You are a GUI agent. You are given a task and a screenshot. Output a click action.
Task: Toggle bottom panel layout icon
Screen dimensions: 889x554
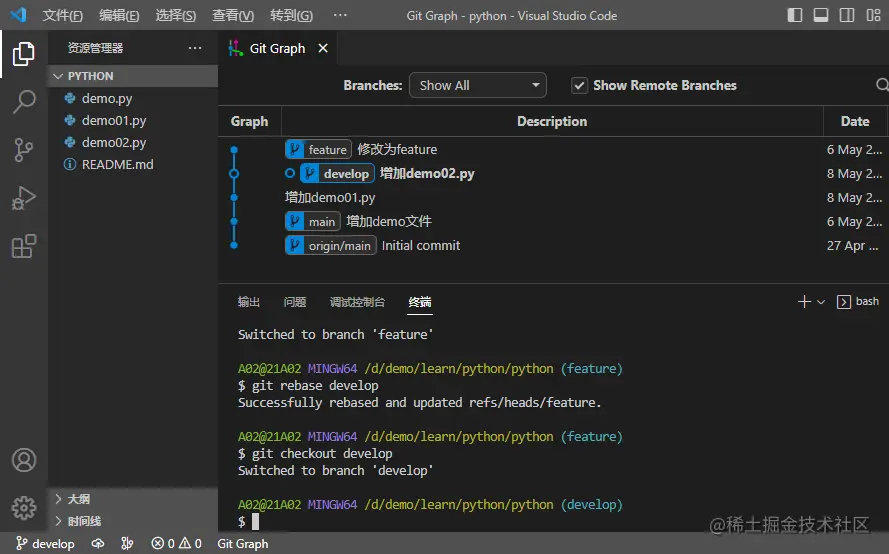point(820,15)
